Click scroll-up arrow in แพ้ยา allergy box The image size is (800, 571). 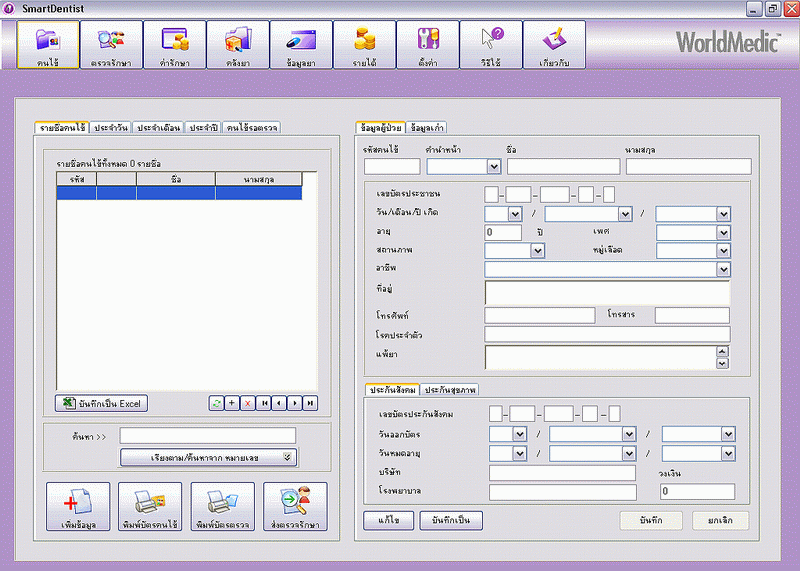(x=722, y=352)
